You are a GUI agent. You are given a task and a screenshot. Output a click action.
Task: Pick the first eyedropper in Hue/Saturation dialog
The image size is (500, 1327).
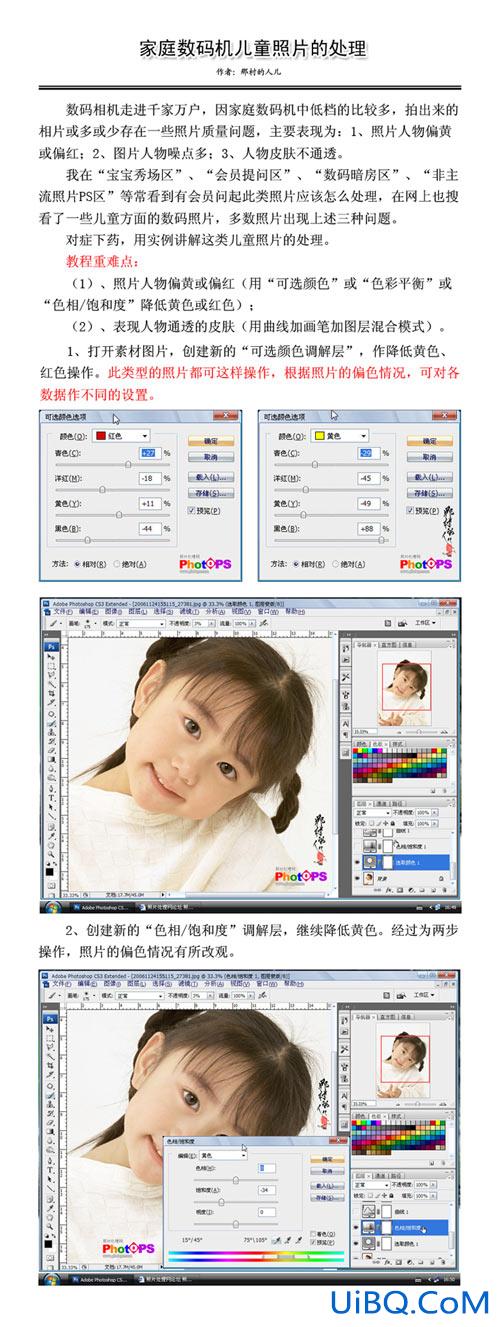coord(275,1240)
